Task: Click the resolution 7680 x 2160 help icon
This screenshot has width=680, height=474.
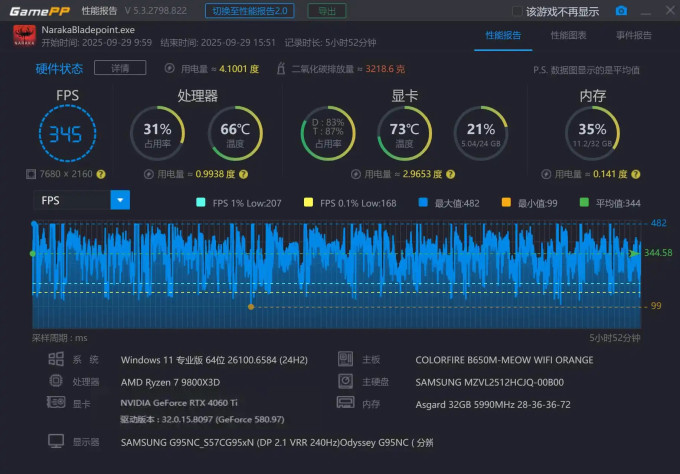Action: click(101, 174)
